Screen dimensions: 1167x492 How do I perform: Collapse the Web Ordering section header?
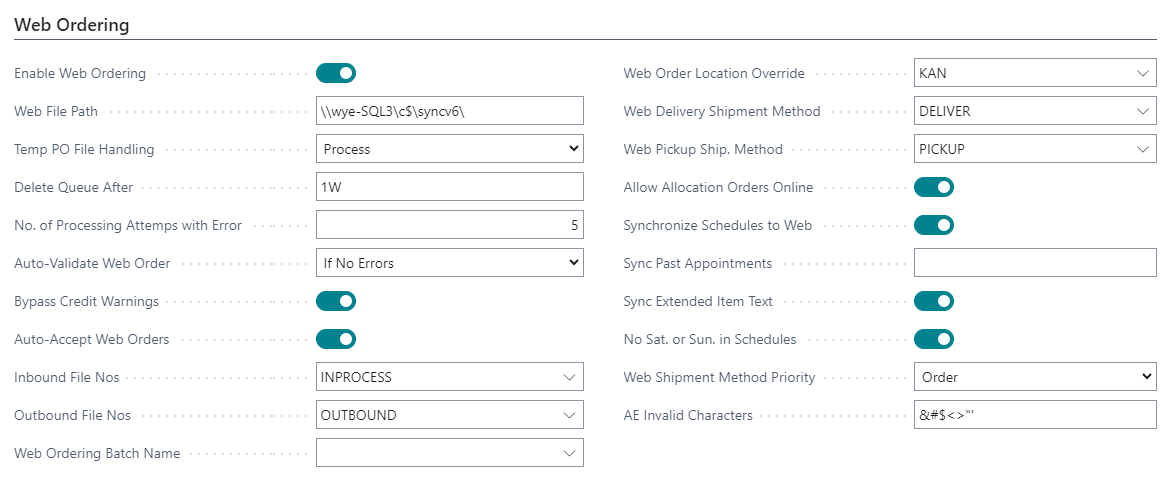pos(72,25)
